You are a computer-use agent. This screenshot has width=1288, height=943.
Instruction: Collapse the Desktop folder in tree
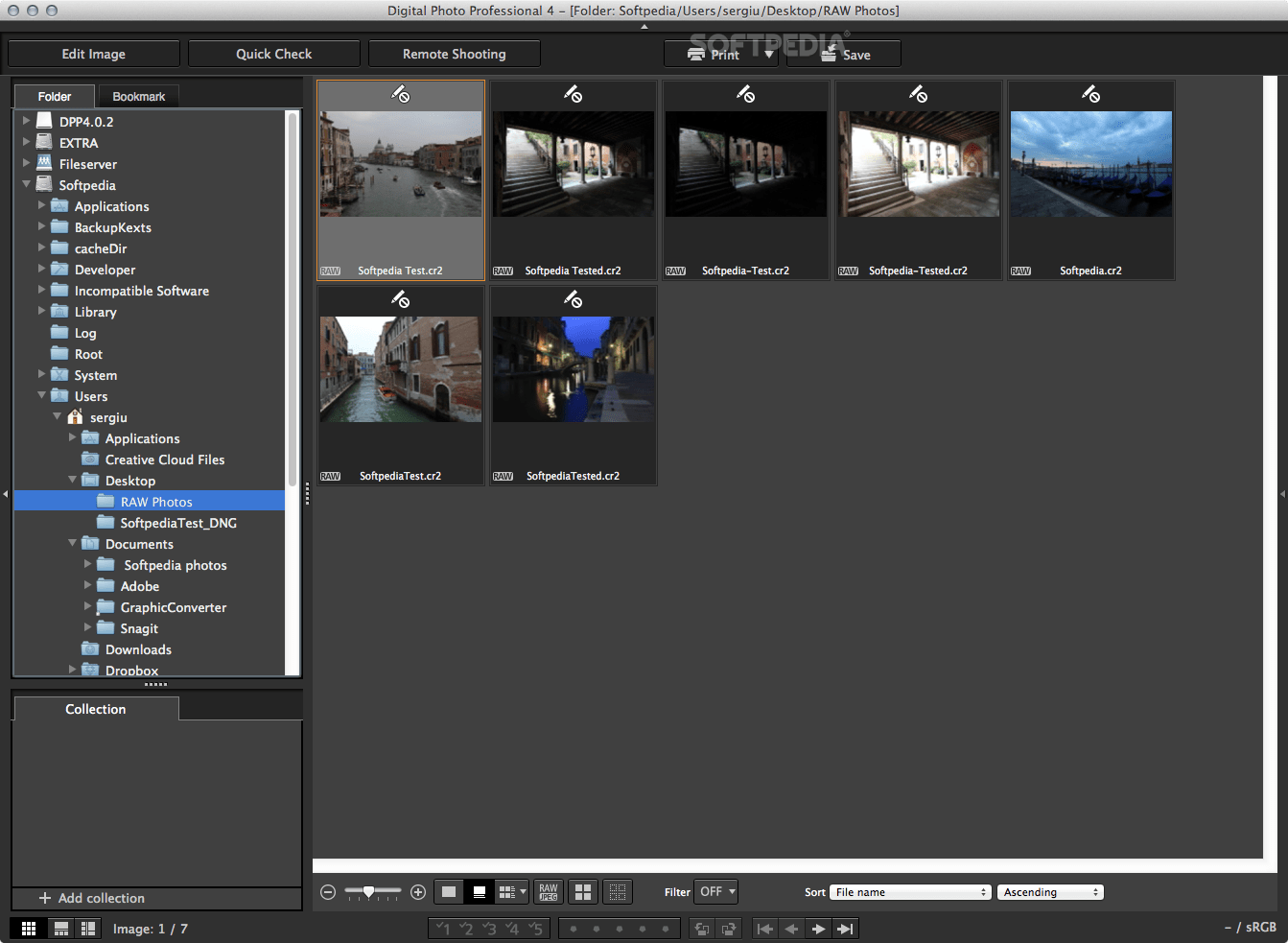pyautogui.click(x=73, y=480)
